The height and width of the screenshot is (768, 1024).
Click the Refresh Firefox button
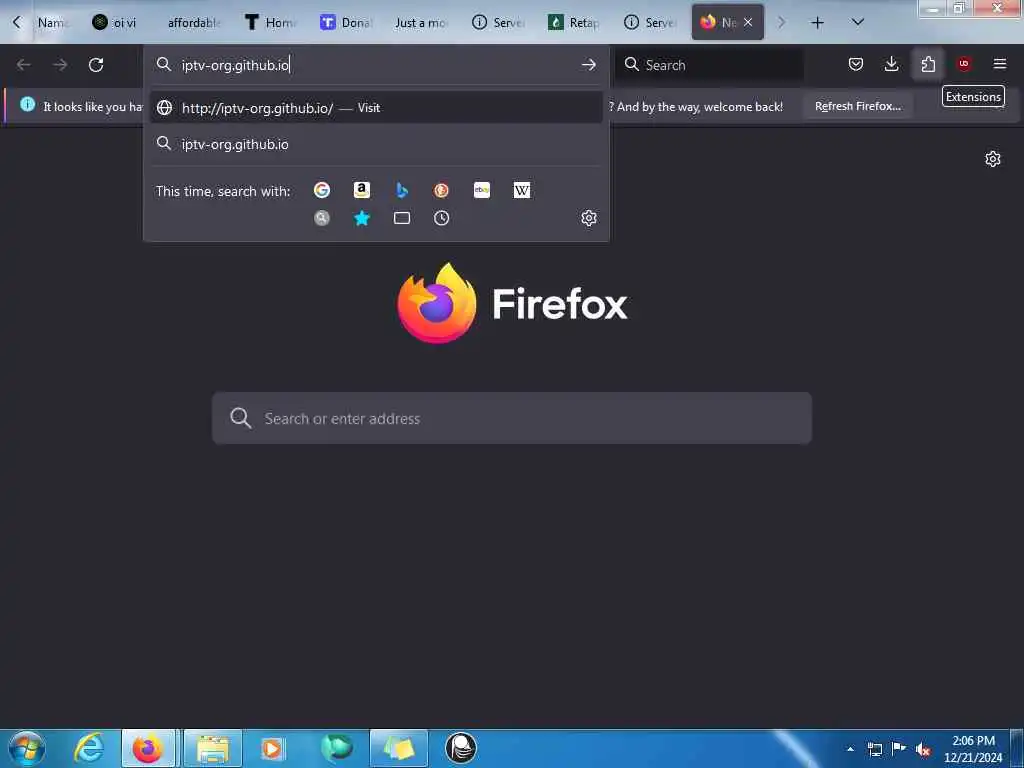pos(857,106)
